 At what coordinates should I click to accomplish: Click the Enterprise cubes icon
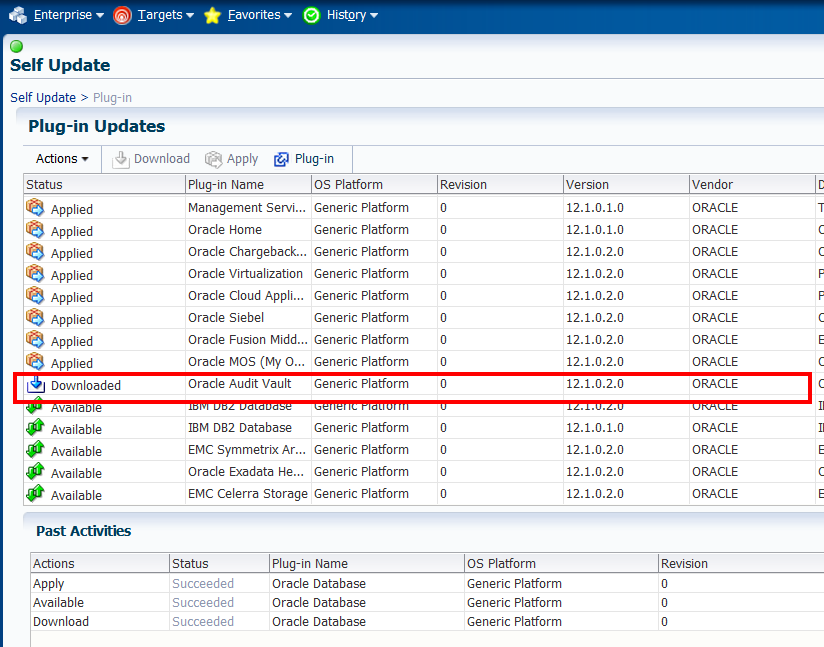coord(18,15)
